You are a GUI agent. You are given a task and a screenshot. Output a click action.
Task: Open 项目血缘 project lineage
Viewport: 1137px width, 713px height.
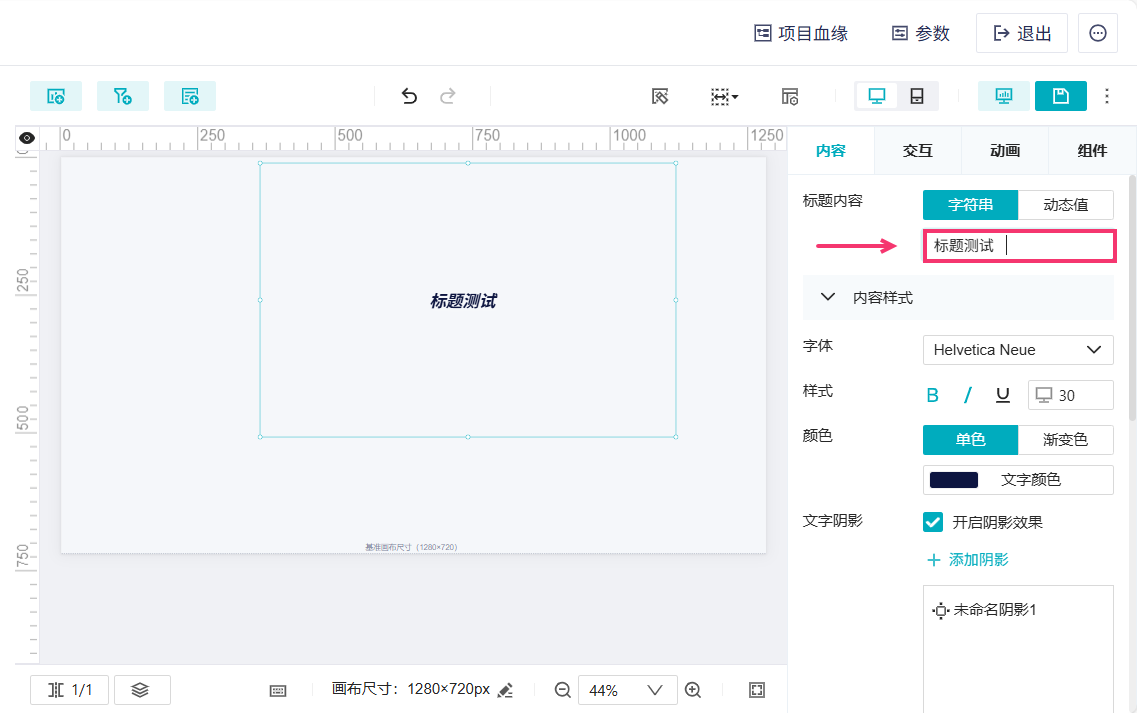[x=801, y=33]
